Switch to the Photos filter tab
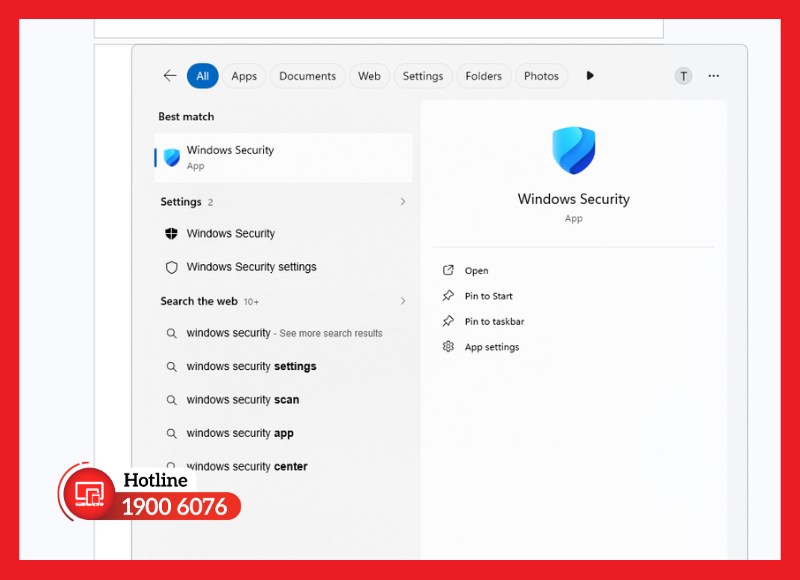 (x=541, y=76)
